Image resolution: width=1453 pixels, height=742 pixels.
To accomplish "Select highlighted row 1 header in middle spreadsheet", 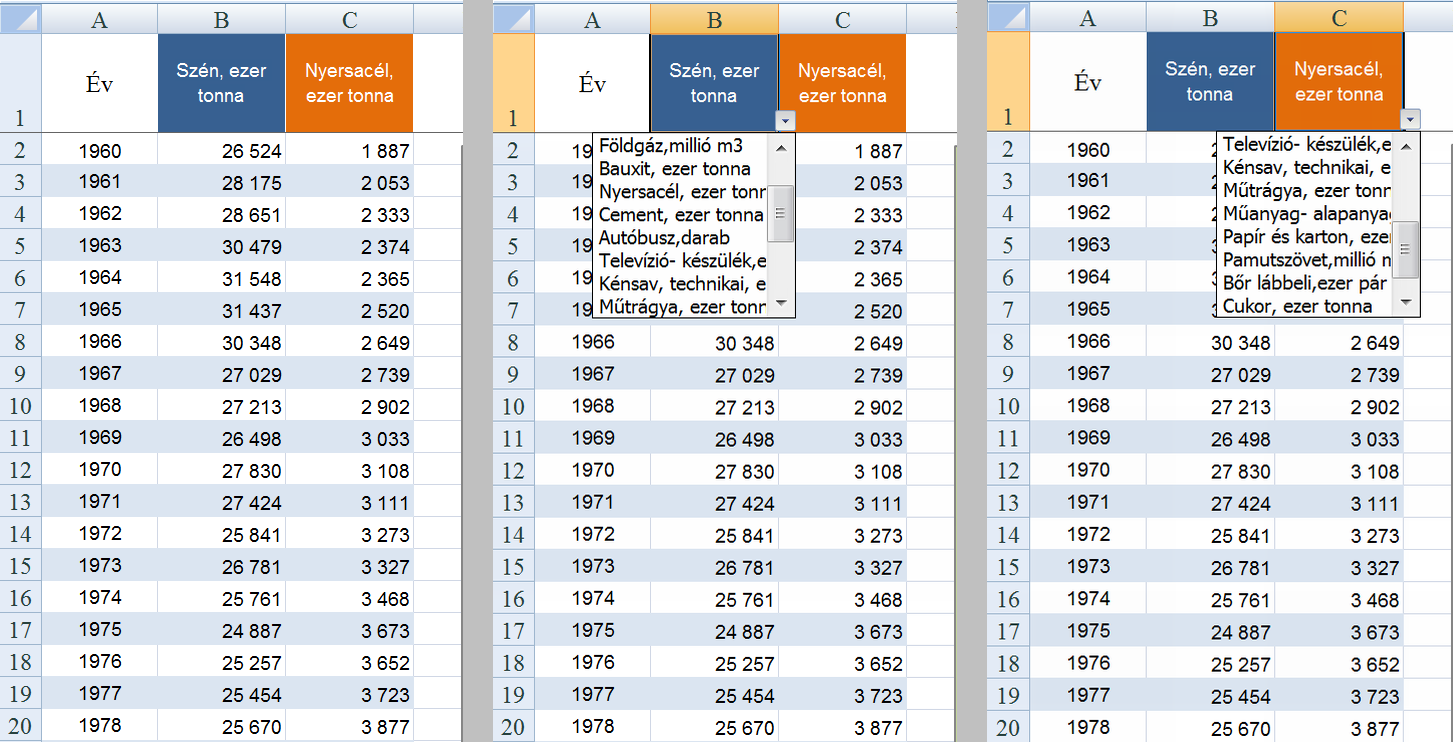I will [x=514, y=84].
